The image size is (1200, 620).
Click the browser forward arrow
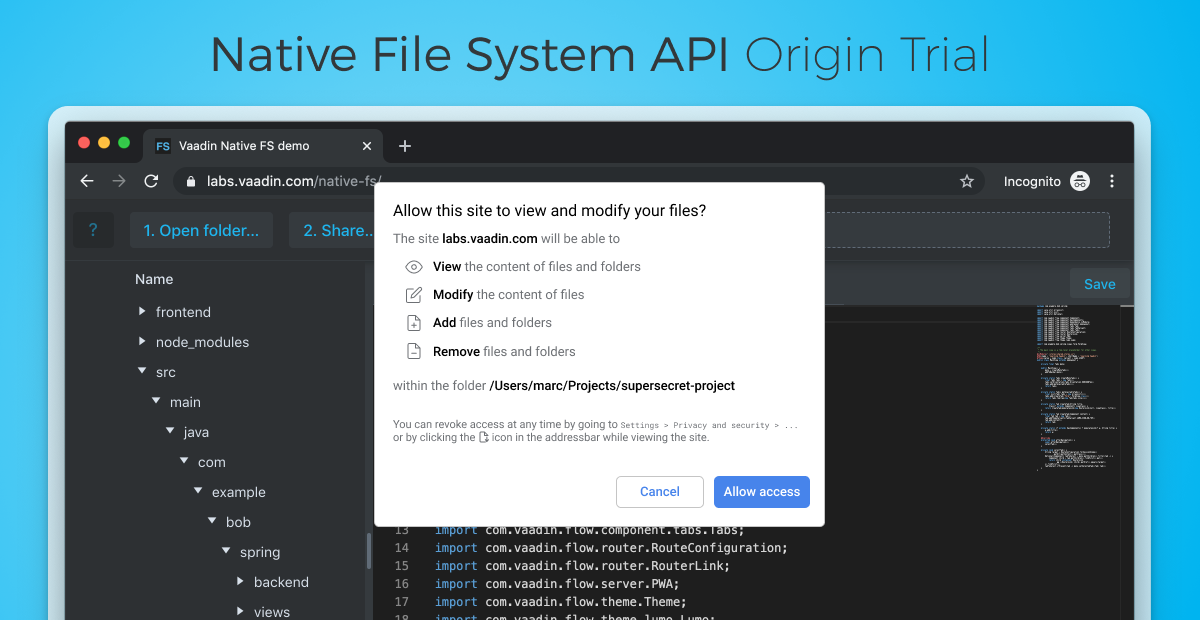click(119, 181)
